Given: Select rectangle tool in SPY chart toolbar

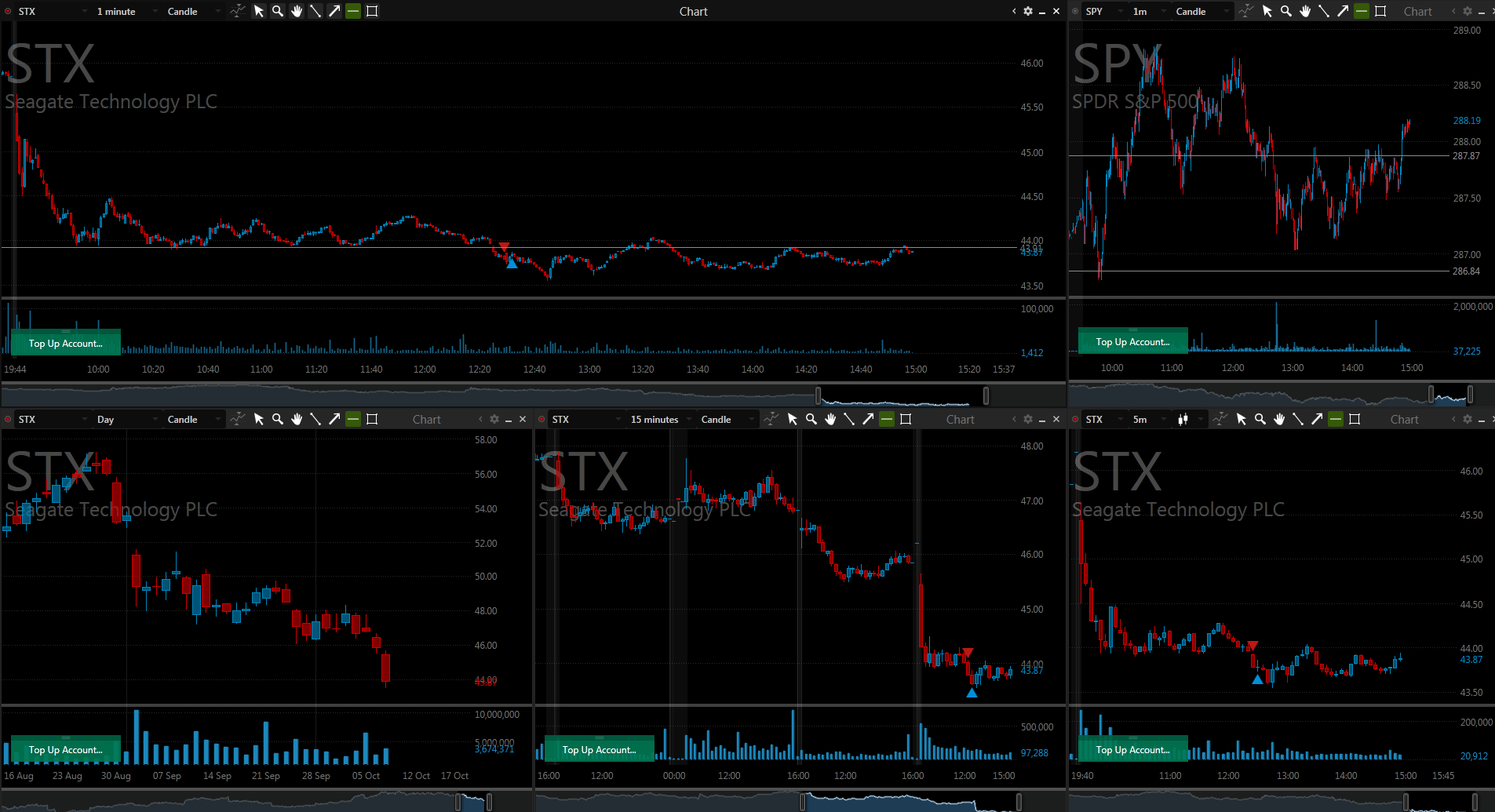Looking at the screenshot, I should click(1380, 11).
